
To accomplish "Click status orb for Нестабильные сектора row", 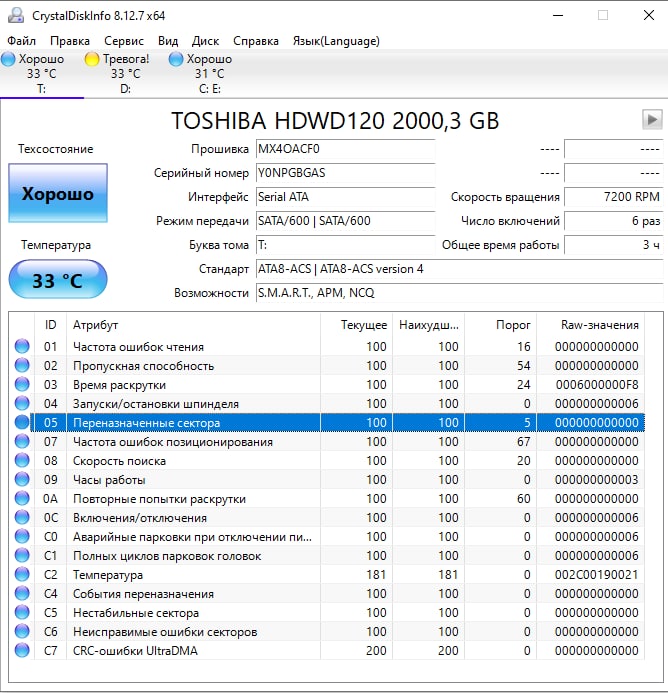I will coord(22,612).
